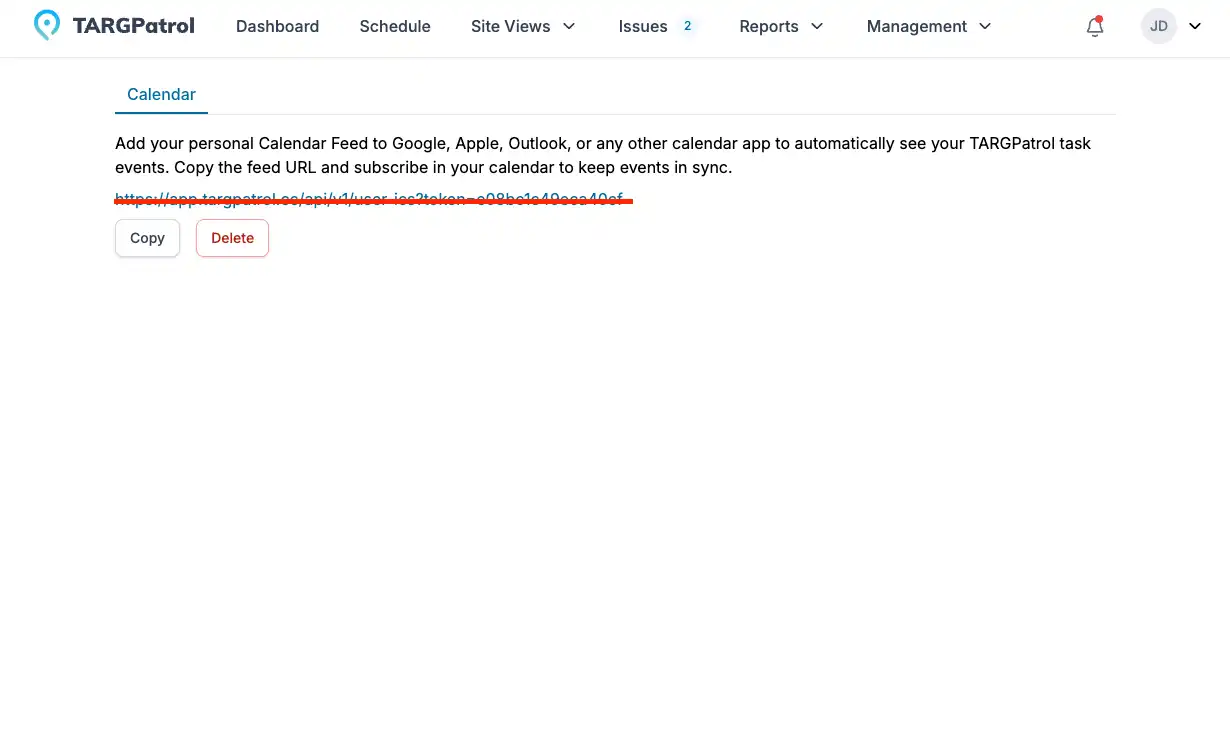Expand the Management menu
This screenshot has width=1230, height=750.
(x=930, y=26)
